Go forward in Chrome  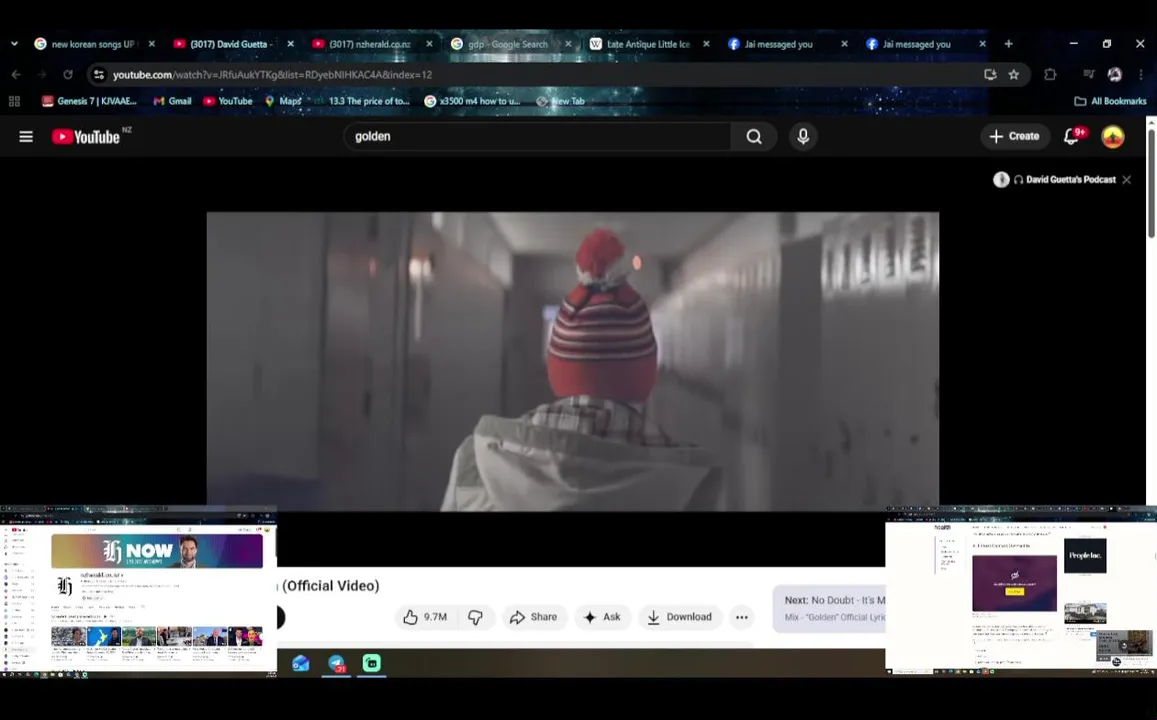(42, 75)
